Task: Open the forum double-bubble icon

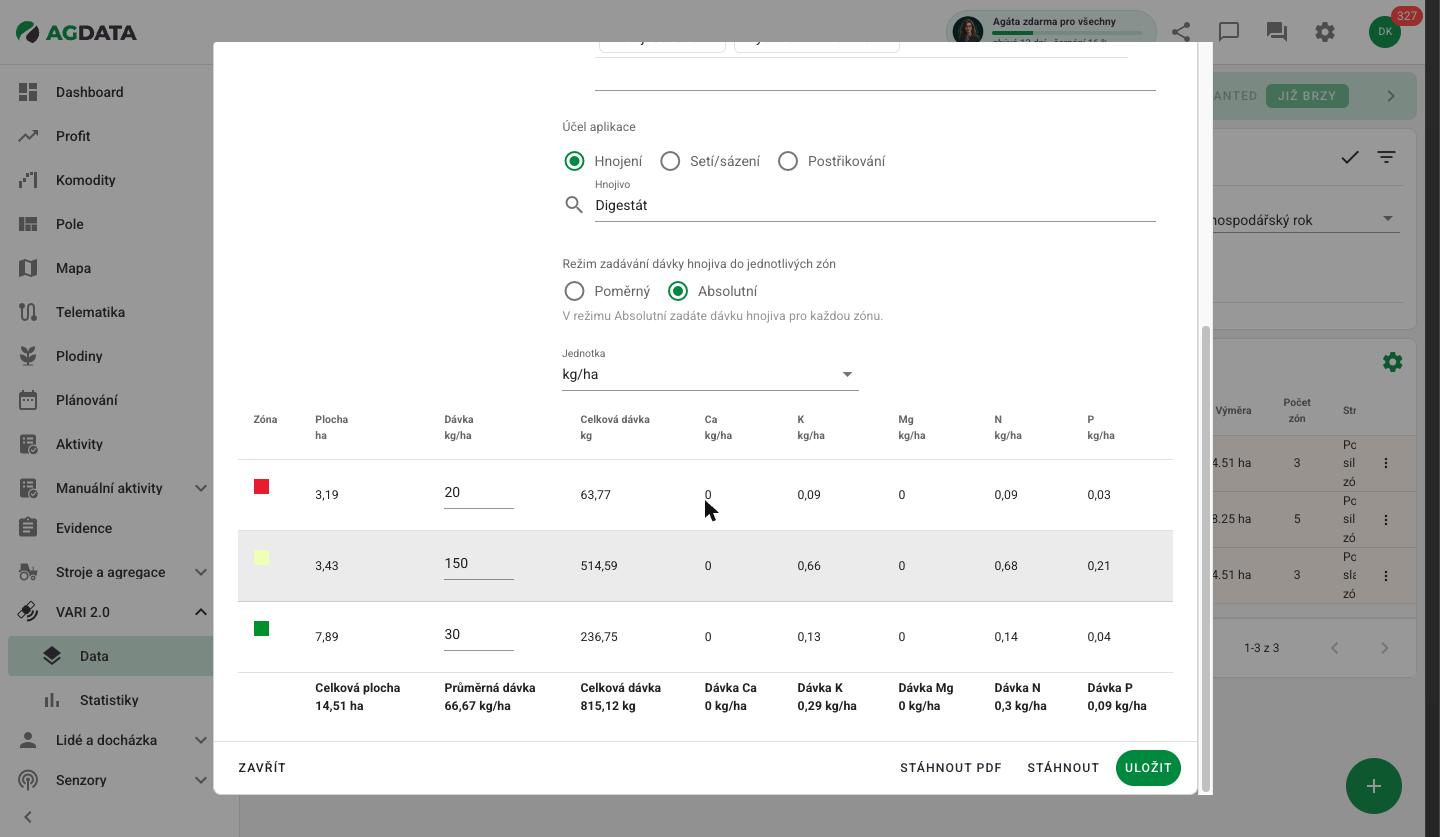Action: [1277, 32]
